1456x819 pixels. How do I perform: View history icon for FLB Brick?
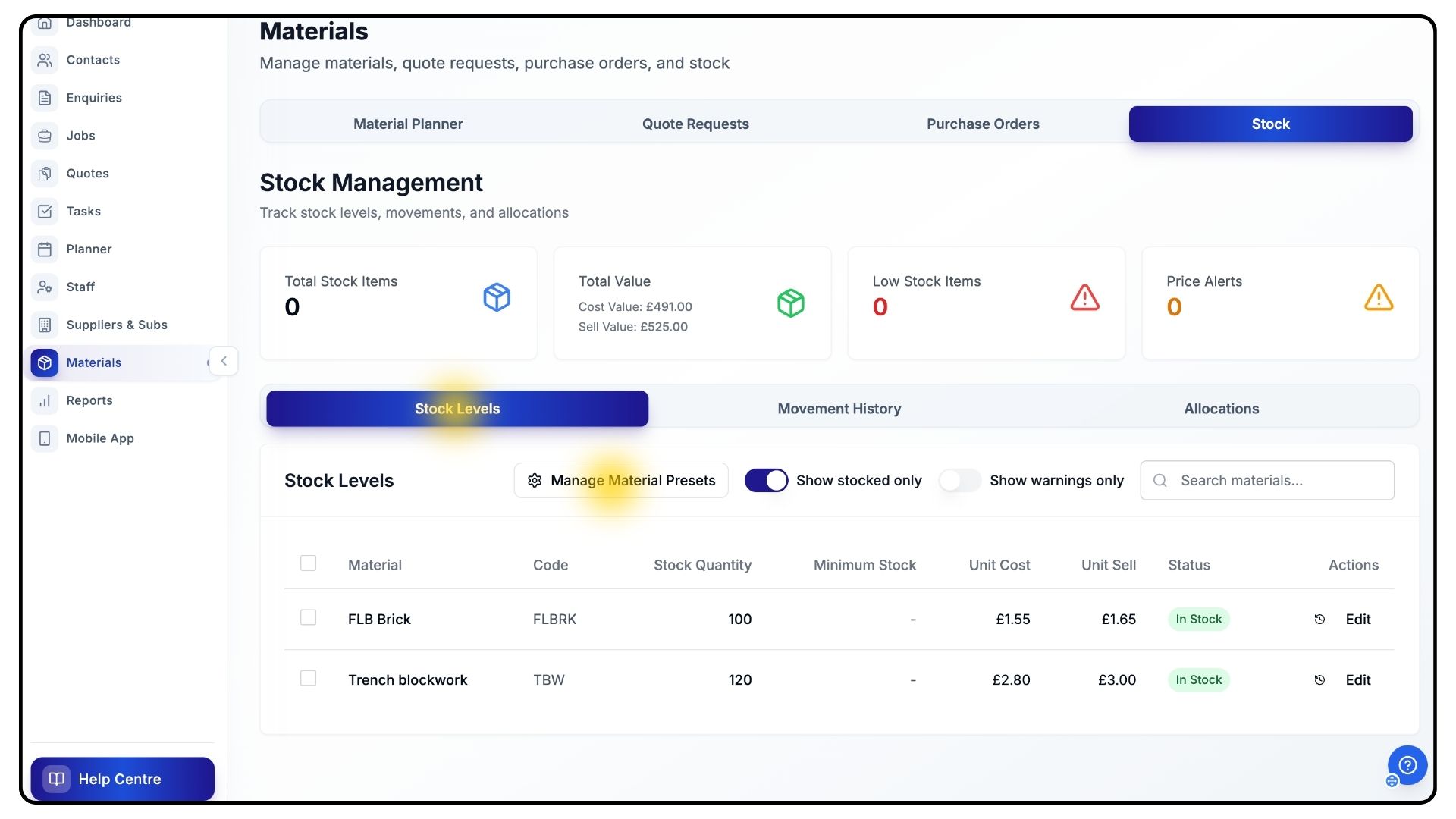tap(1319, 620)
